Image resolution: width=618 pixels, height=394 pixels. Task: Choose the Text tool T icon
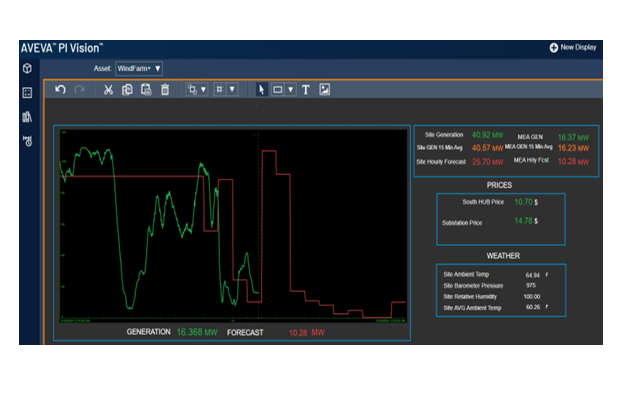tap(306, 90)
